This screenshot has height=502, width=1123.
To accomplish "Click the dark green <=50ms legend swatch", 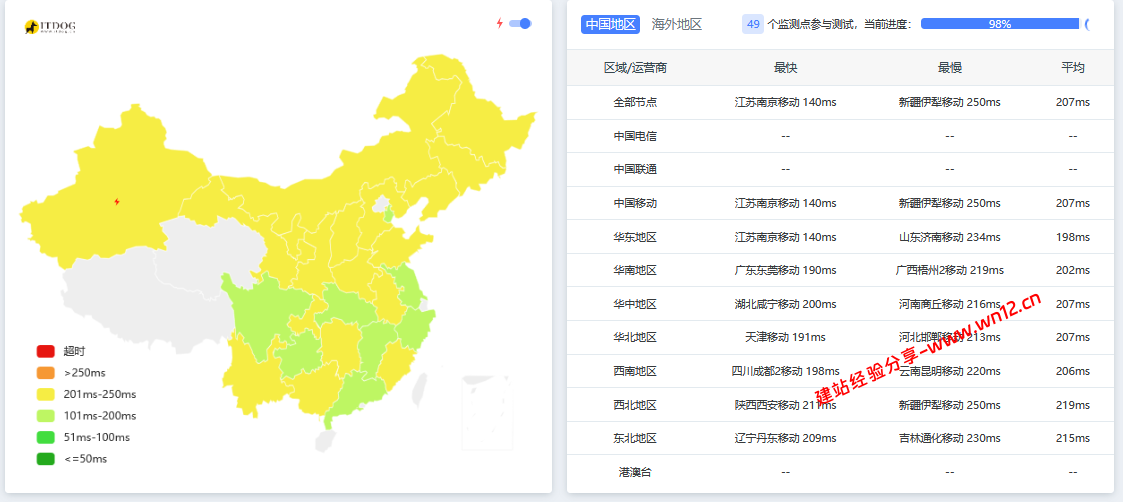I will pos(46,459).
